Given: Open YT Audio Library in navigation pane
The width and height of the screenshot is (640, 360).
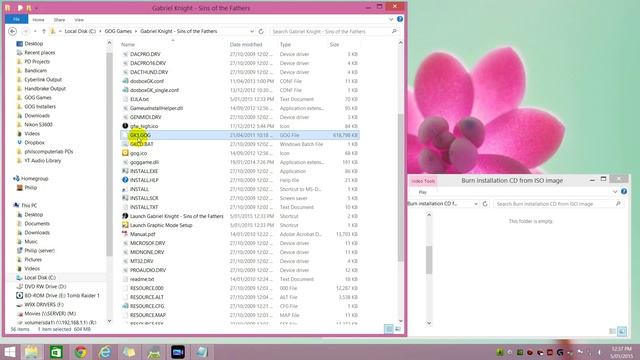Looking at the screenshot, I should [x=42, y=160].
